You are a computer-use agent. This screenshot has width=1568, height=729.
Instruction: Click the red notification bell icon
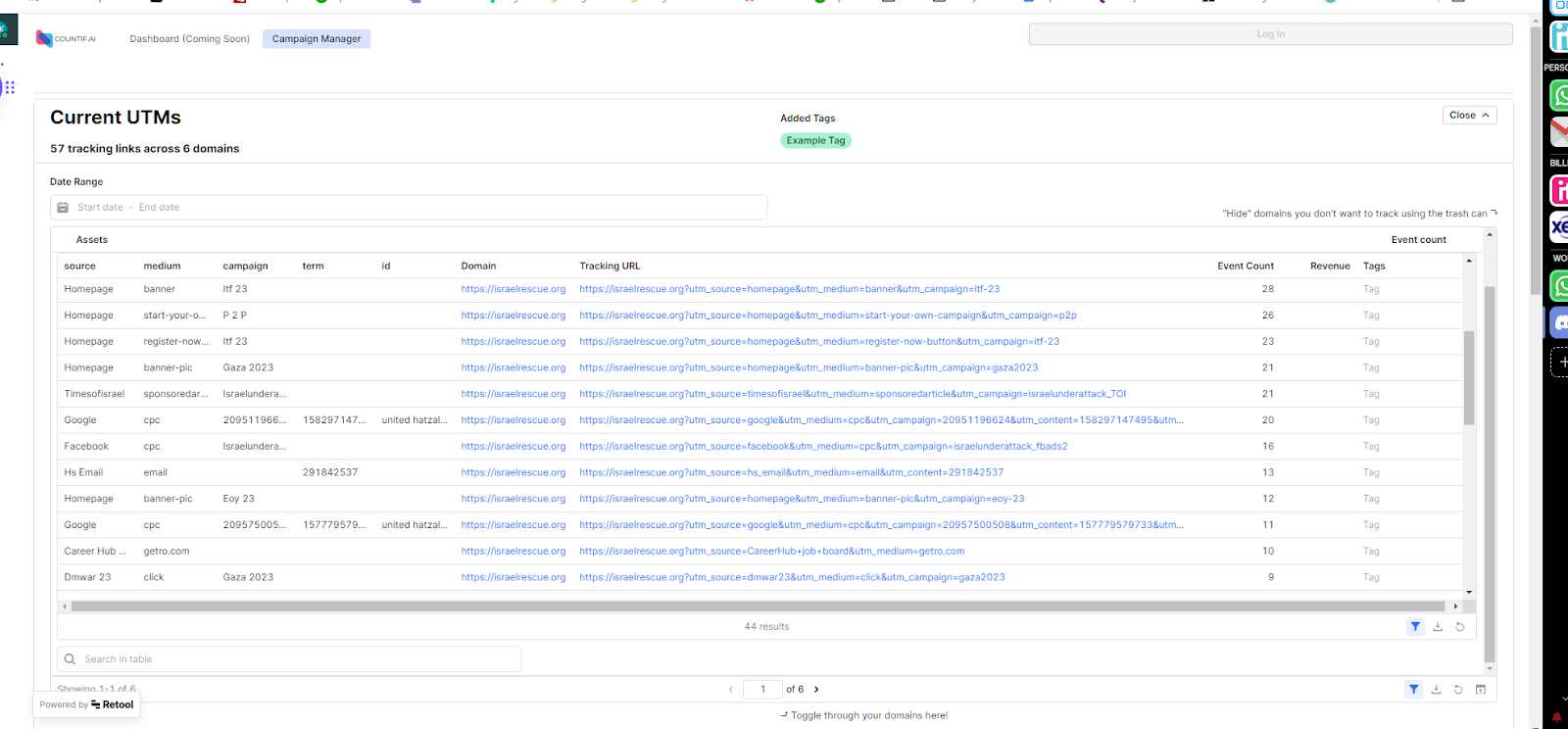pos(1556,716)
